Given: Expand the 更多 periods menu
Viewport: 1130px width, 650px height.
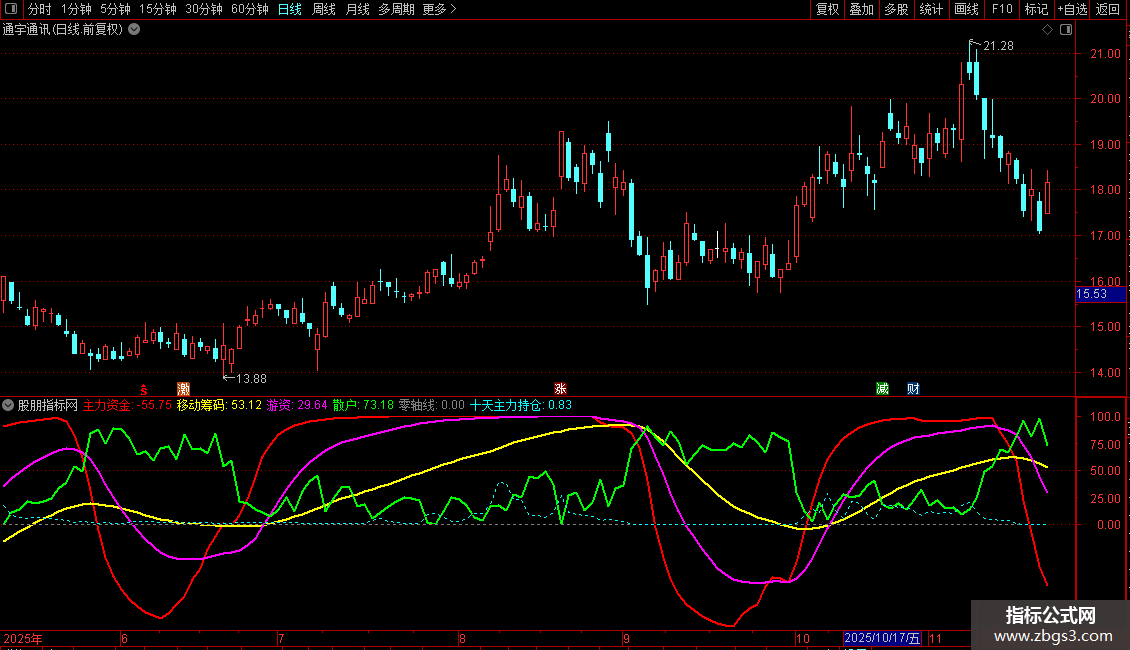Looking at the screenshot, I should [x=440, y=9].
